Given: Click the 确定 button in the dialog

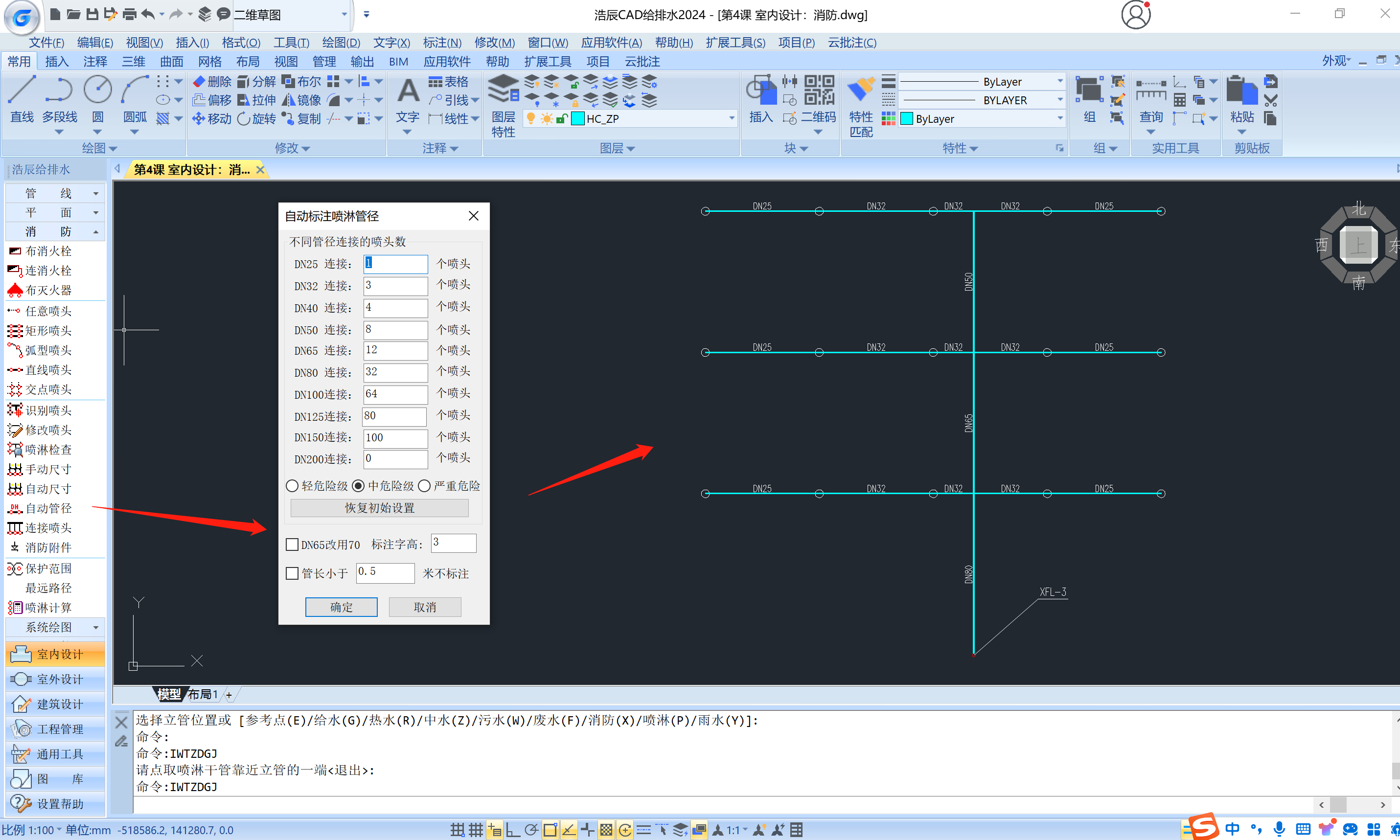Looking at the screenshot, I should [x=341, y=607].
